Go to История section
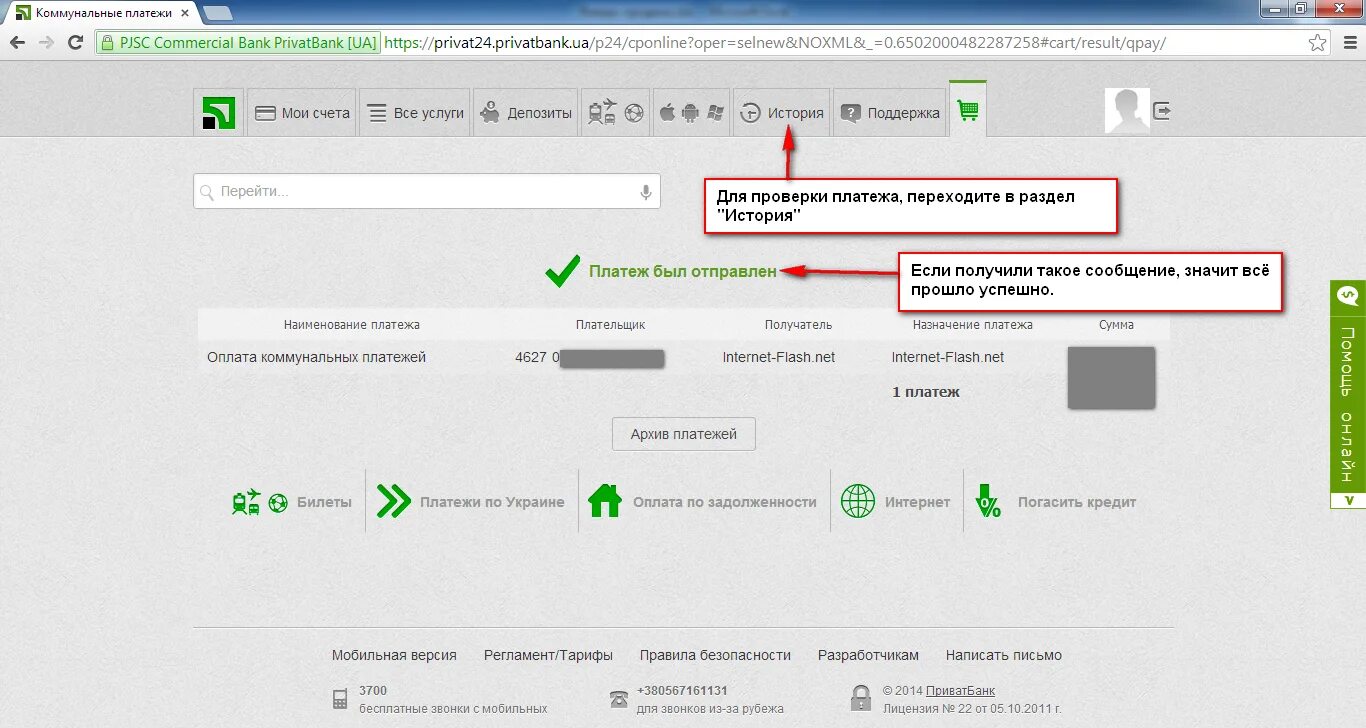 click(x=781, y=113)
